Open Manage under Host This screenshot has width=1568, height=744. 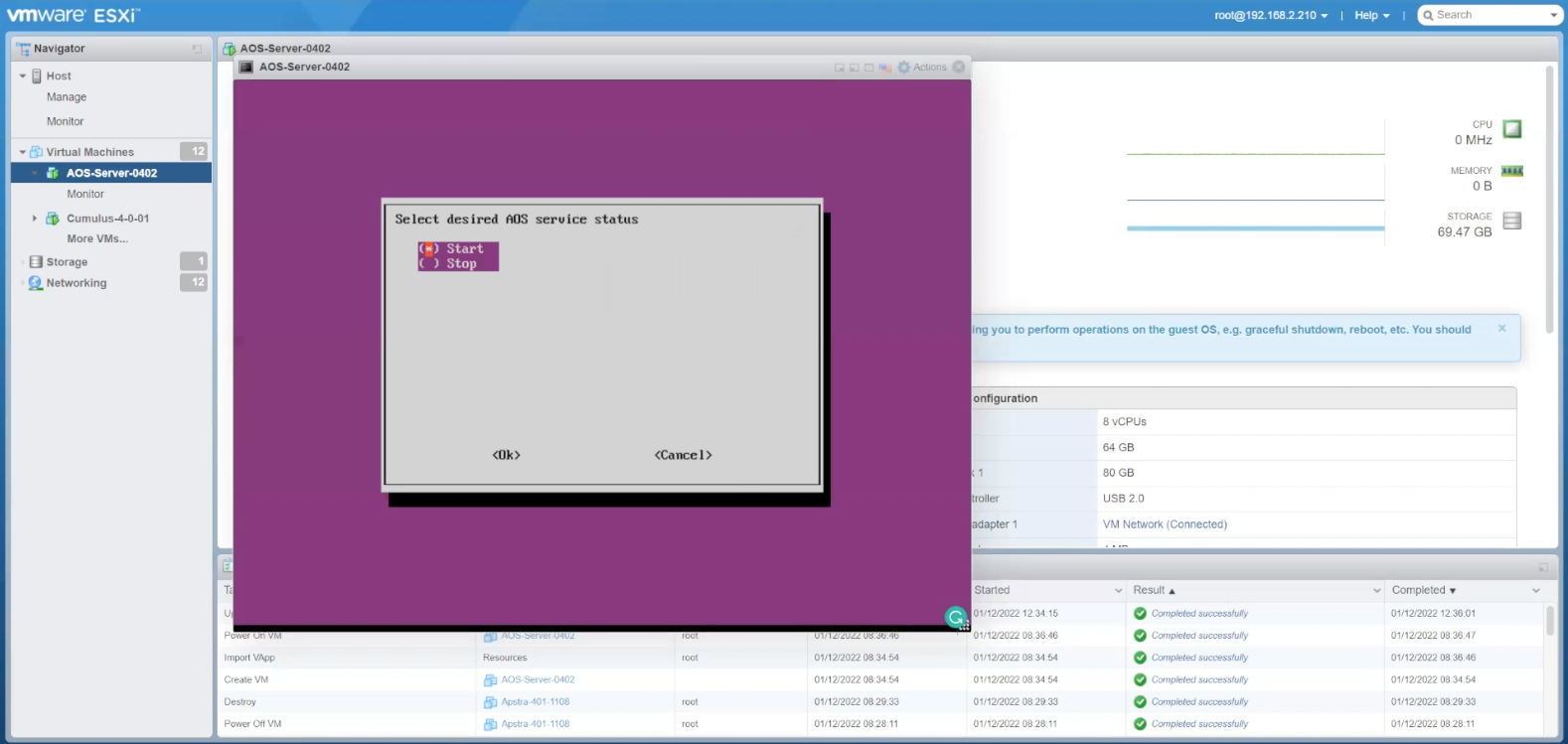(x=67, y=97)
